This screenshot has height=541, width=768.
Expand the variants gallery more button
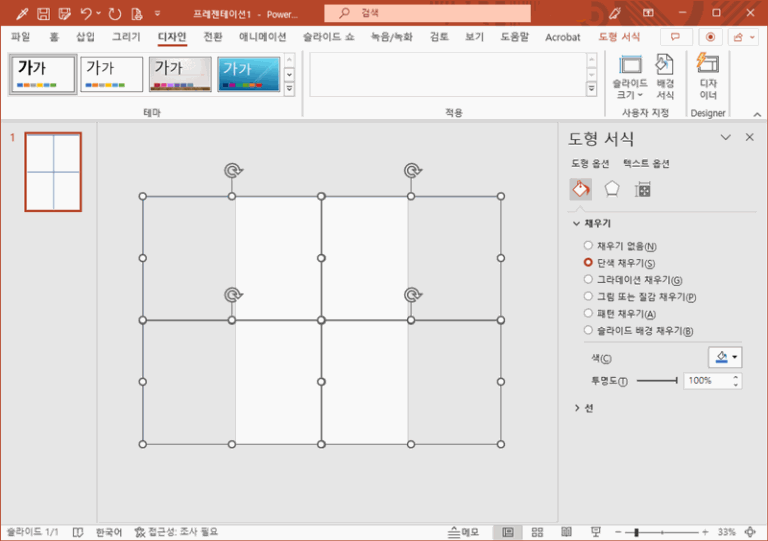coord(592,89)
